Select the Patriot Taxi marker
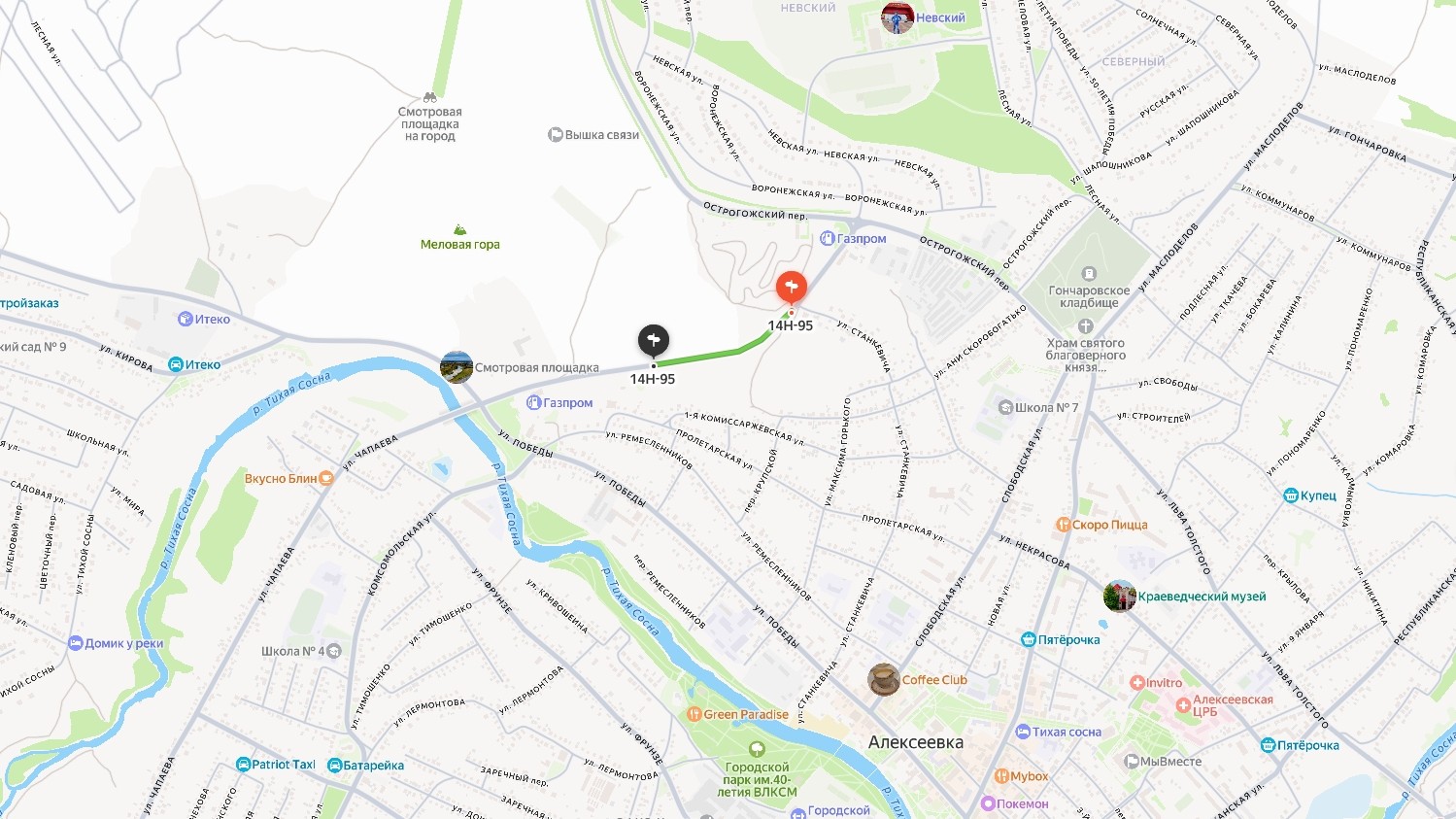This screenshot has height=819, width=1456. point(243,765)
